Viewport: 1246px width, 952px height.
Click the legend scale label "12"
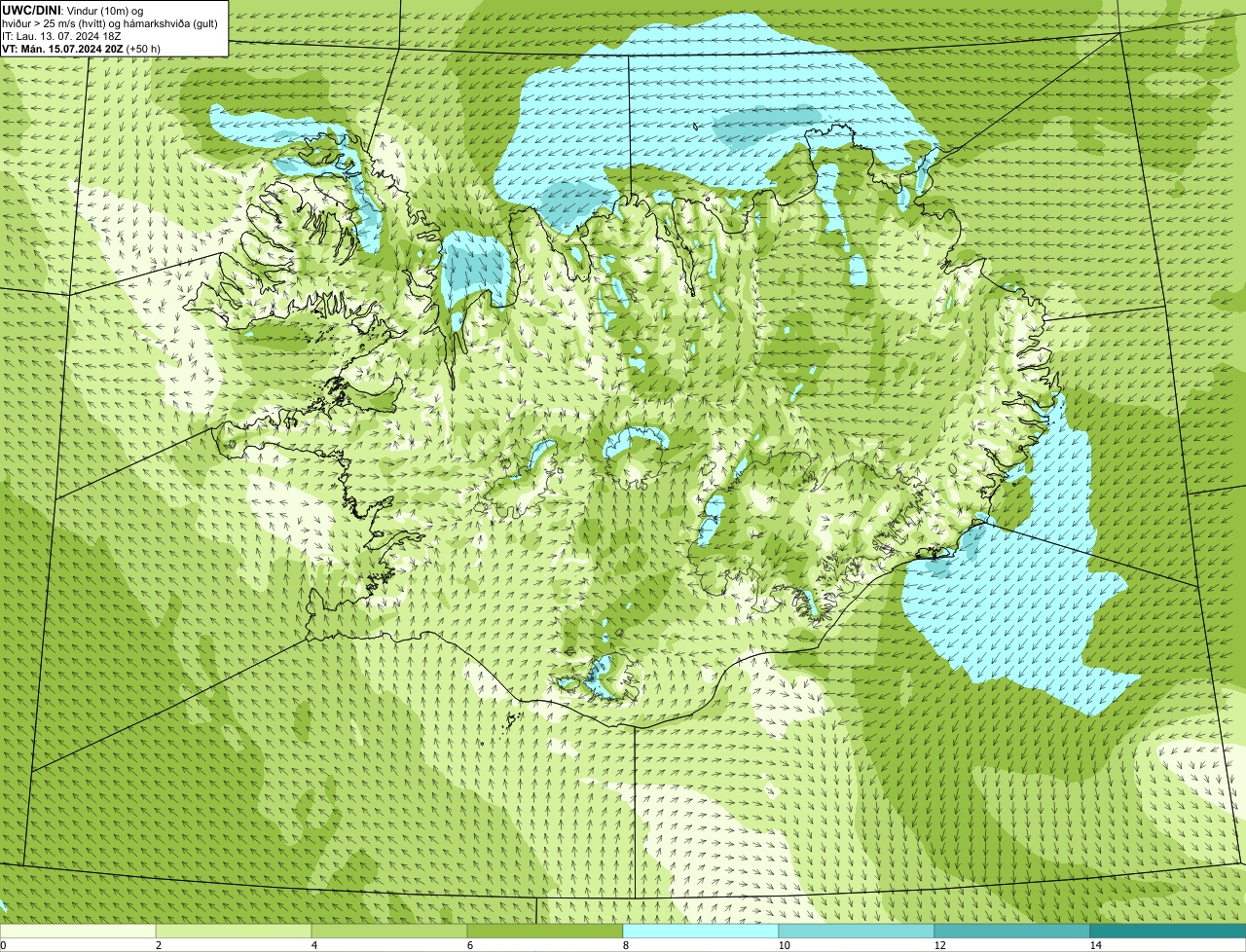click(x=939, y=945)
